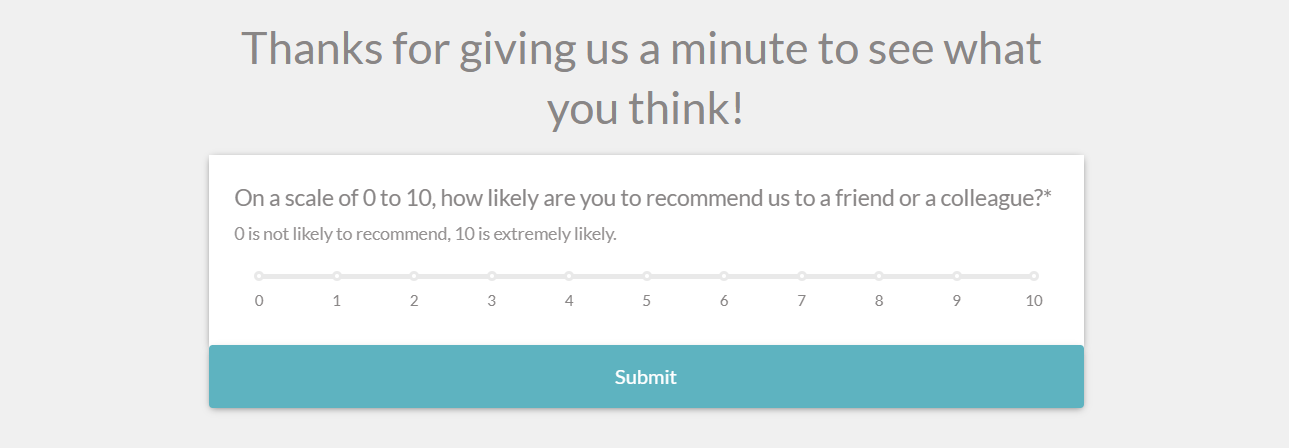
Task: Click the "3" number label below the scale
Action: [492, 301]
